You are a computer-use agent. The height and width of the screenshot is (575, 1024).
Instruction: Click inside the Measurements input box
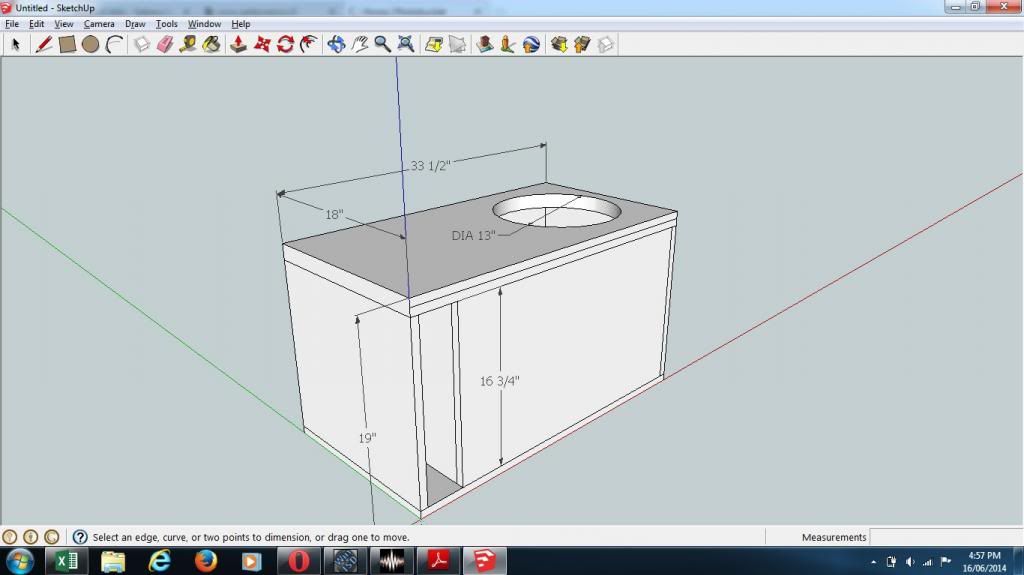pos(946,537)
